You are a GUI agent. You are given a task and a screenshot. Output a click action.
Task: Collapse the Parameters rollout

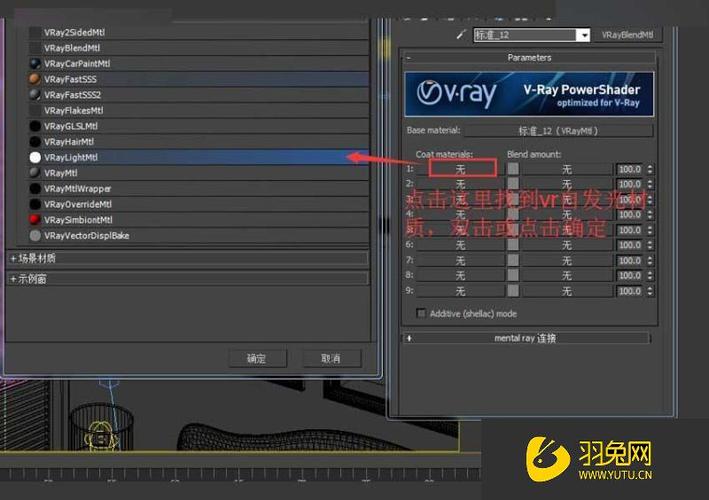tap(529, 58)
